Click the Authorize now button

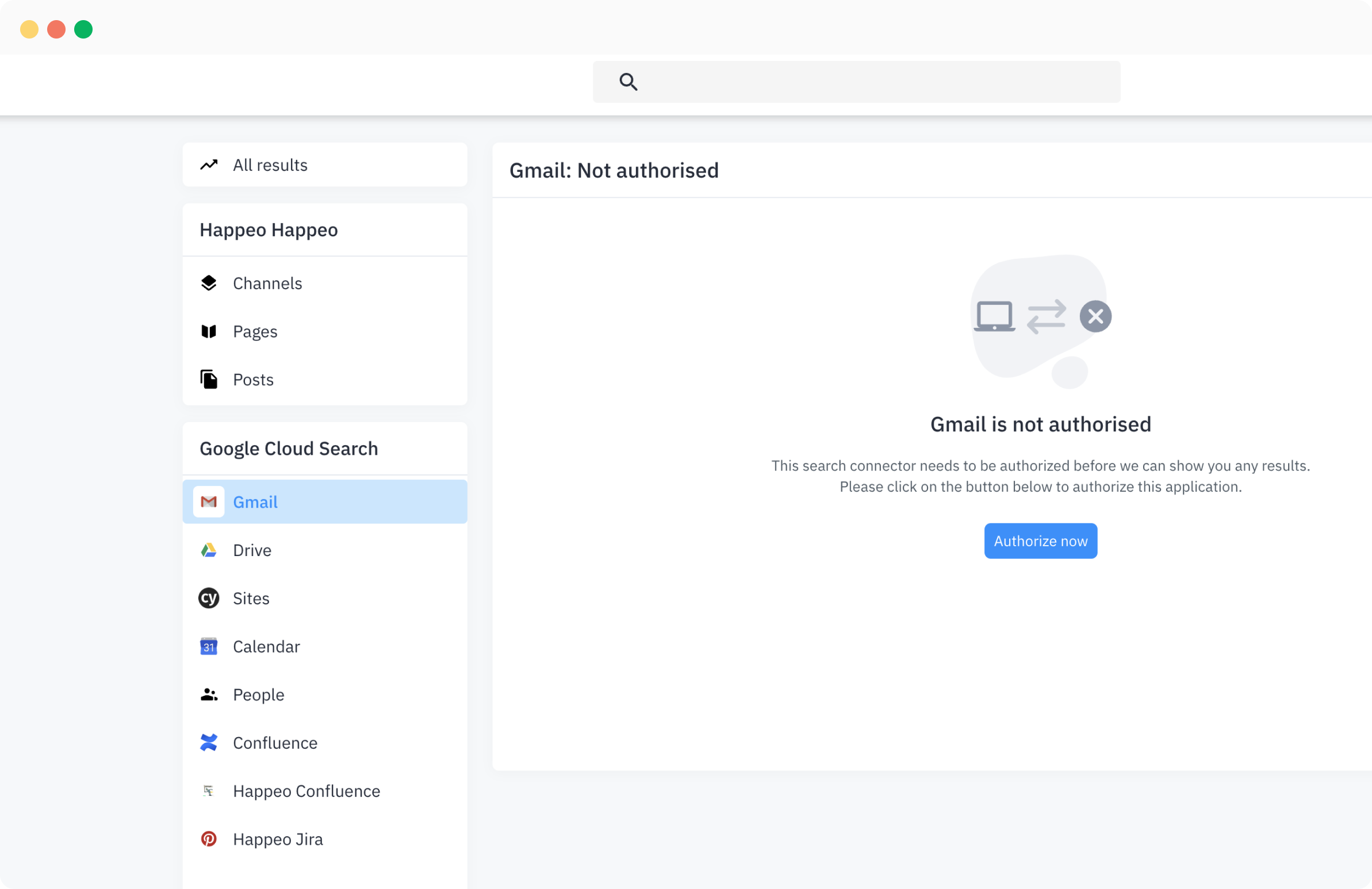click(1041, 541)
